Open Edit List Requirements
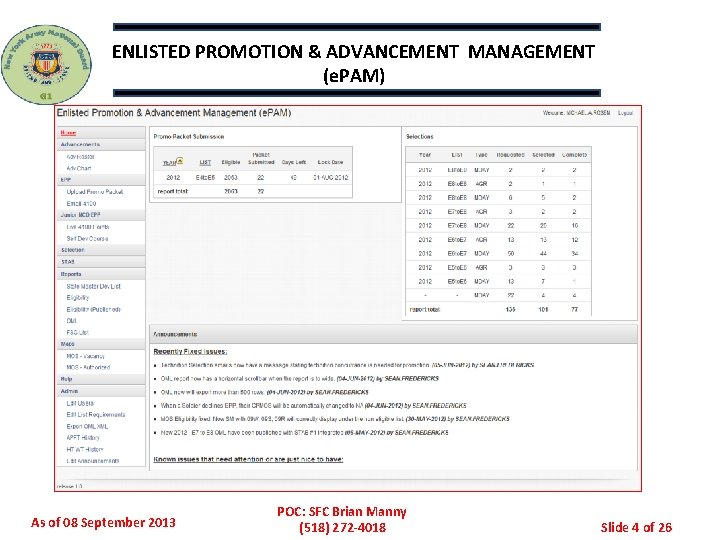 (96, 414)
